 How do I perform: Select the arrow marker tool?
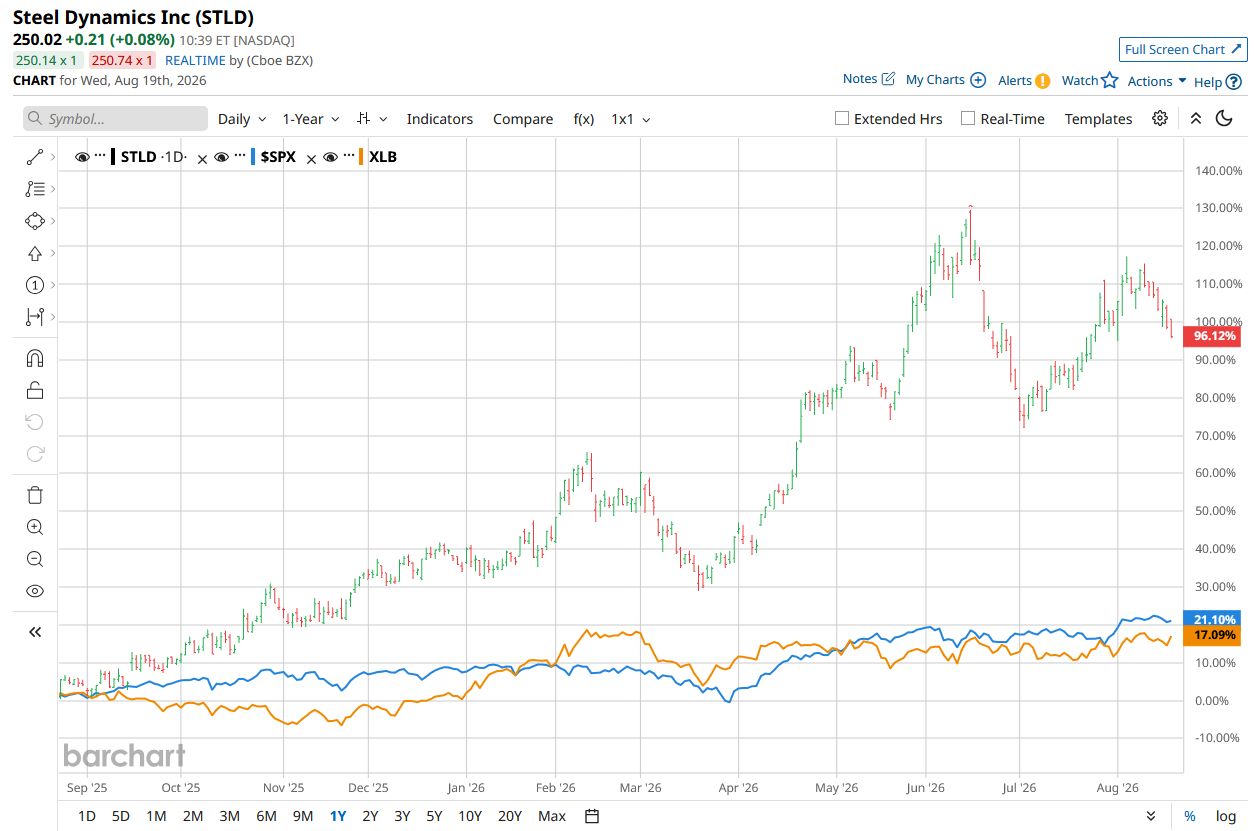pyautogui.click(x=35, y=253)
